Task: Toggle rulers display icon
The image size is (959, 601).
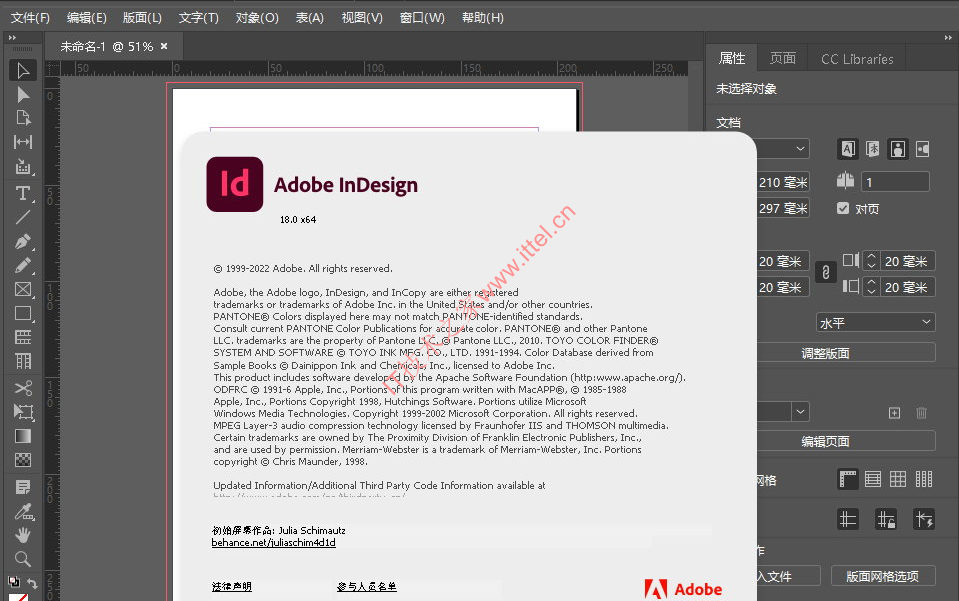Action: 848,479
